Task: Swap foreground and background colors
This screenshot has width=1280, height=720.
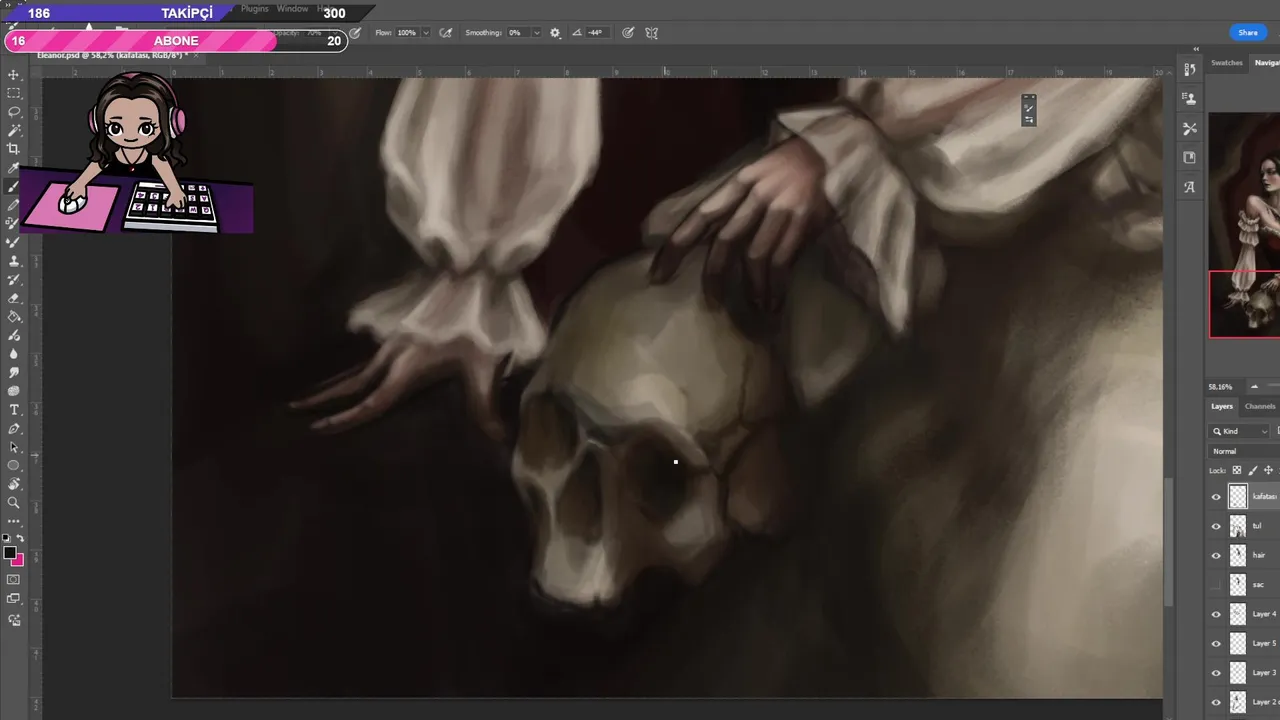Action: (20, 539)
